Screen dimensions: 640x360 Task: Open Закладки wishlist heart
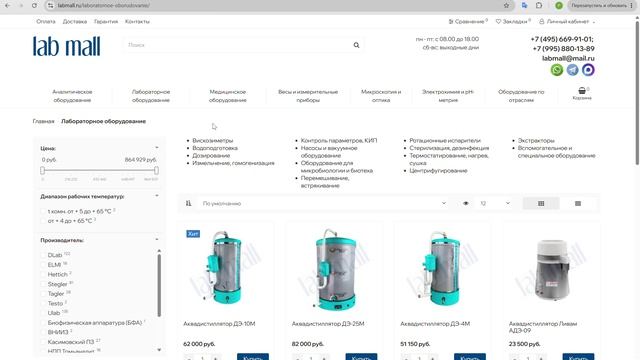[x=513, y=22]
